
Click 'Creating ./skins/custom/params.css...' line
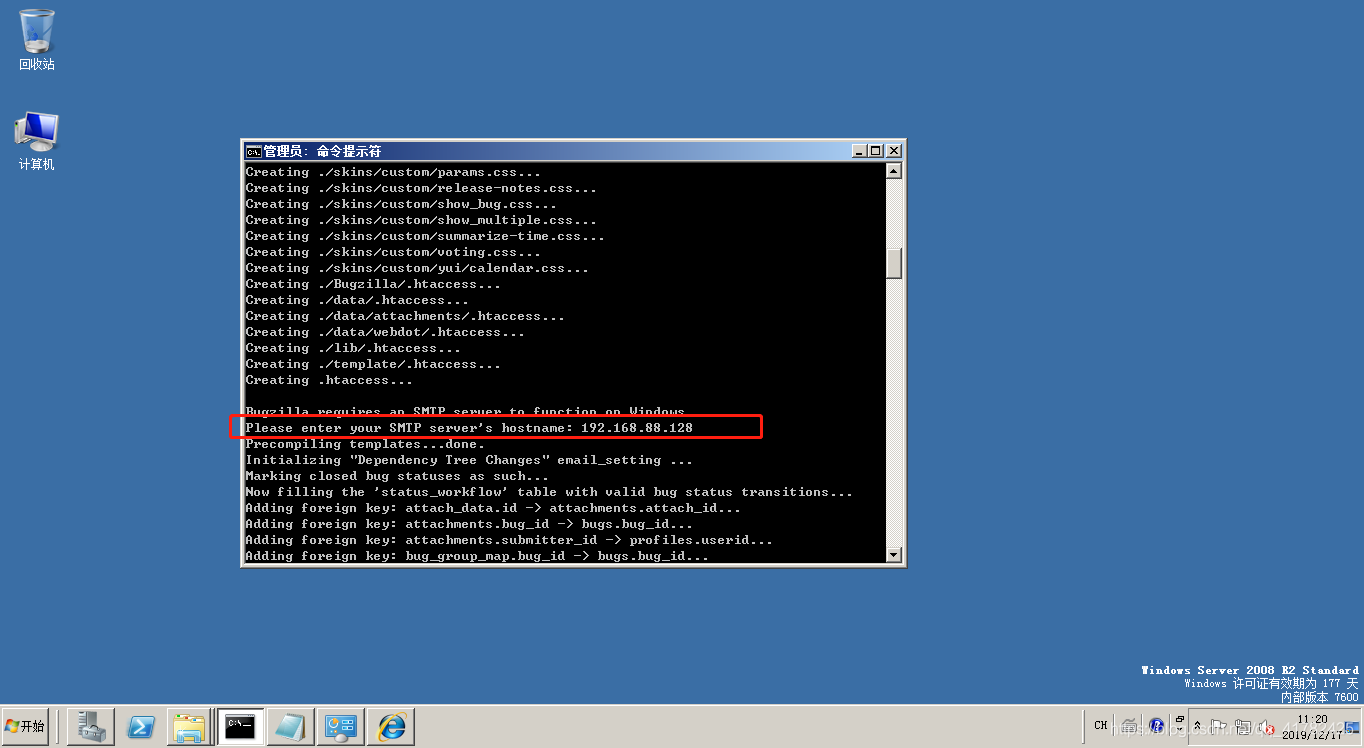[393, 172]
